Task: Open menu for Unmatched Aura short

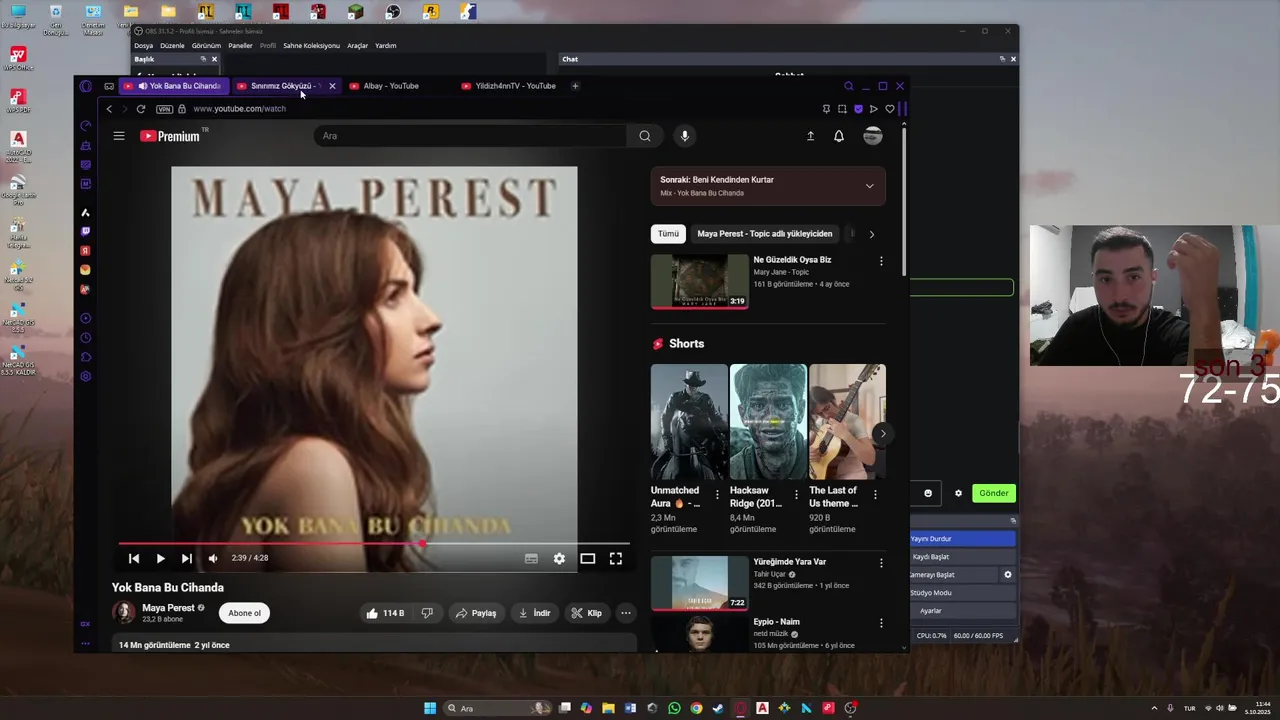Action: click(717, 495)
